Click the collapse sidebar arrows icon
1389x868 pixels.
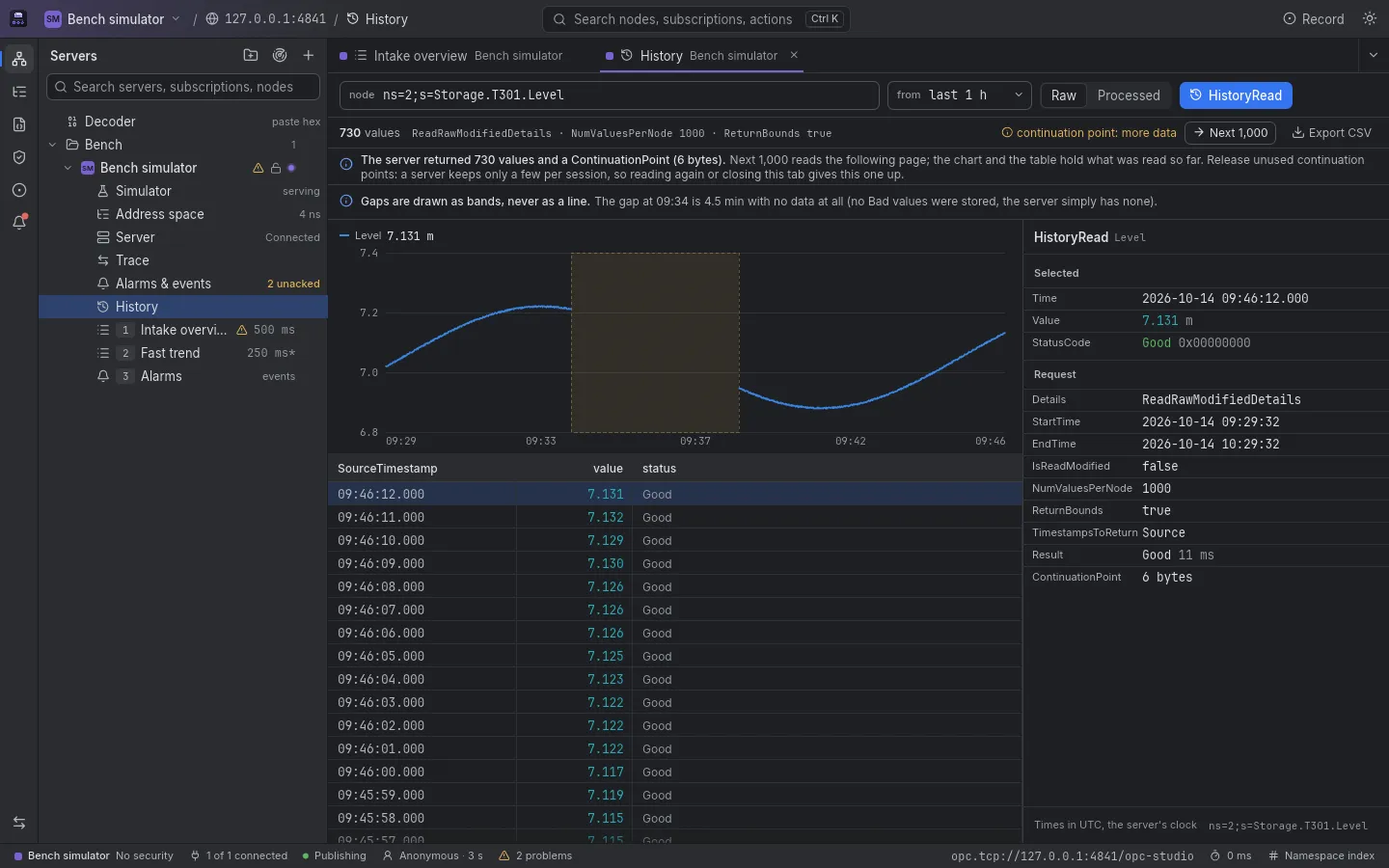(19, 823)
